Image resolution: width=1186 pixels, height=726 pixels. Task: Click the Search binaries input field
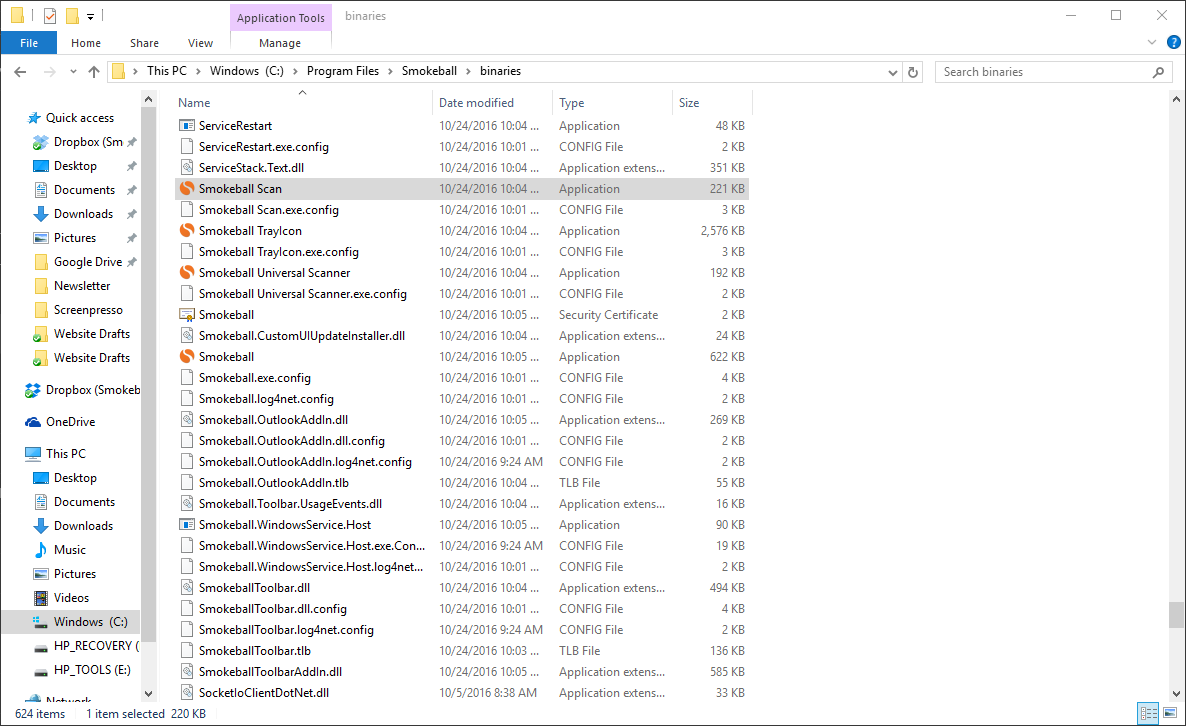[x=1045, y=72]
